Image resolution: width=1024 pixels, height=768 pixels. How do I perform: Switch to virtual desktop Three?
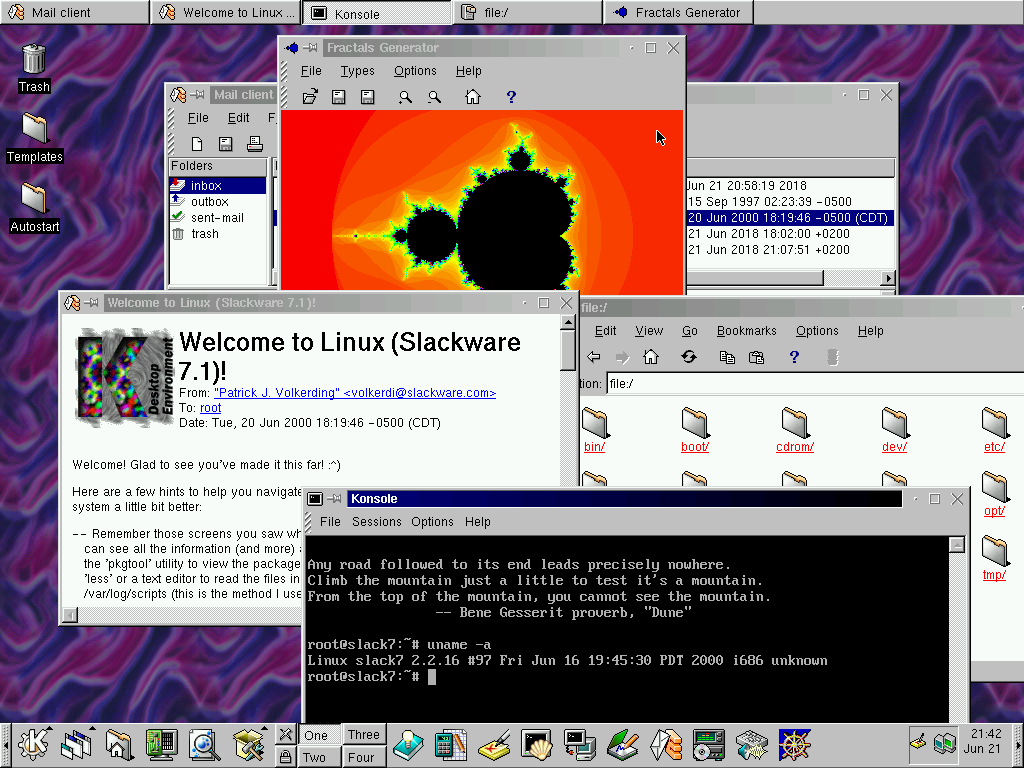(363, 735)
